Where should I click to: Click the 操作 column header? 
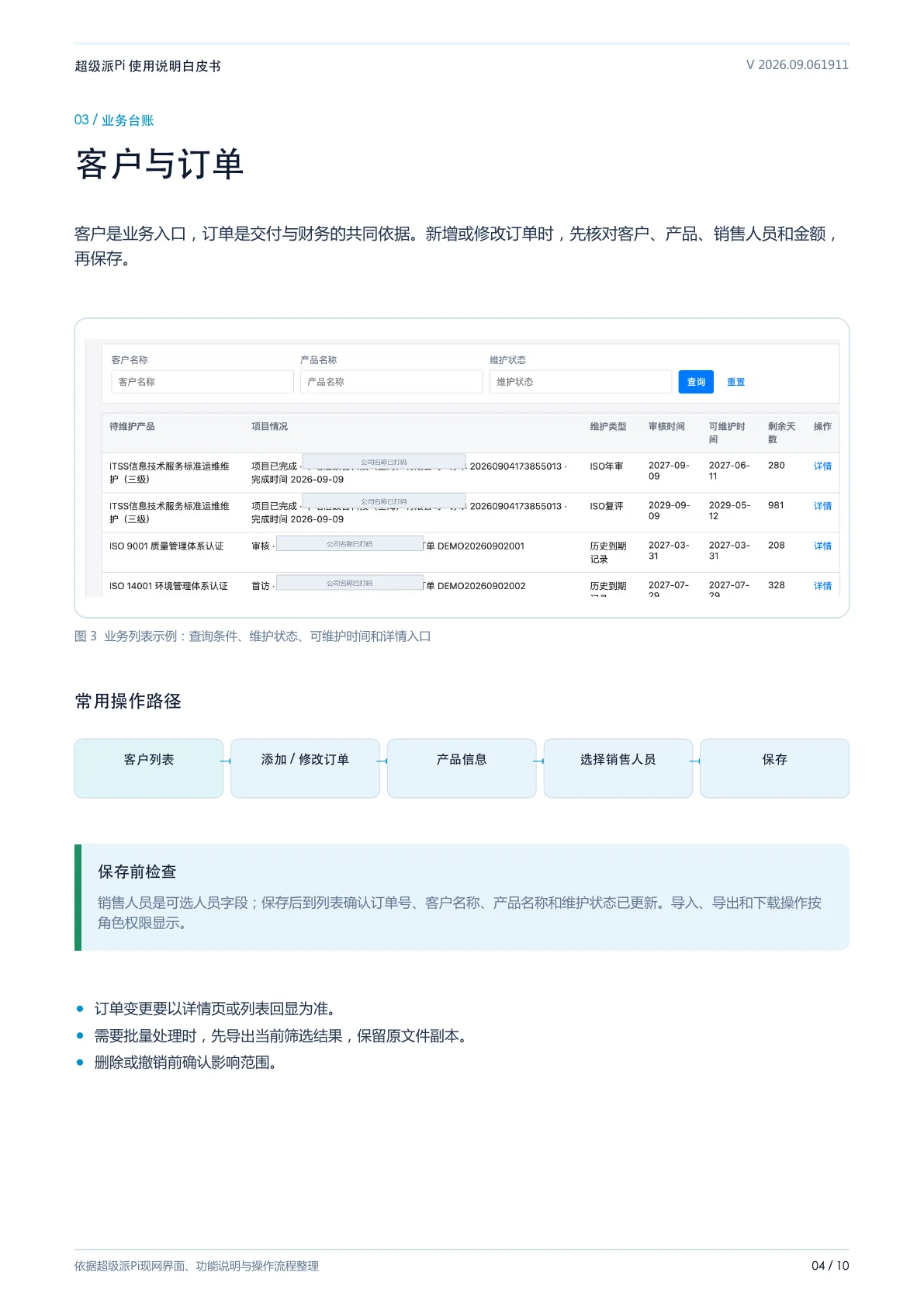(822, 427)
